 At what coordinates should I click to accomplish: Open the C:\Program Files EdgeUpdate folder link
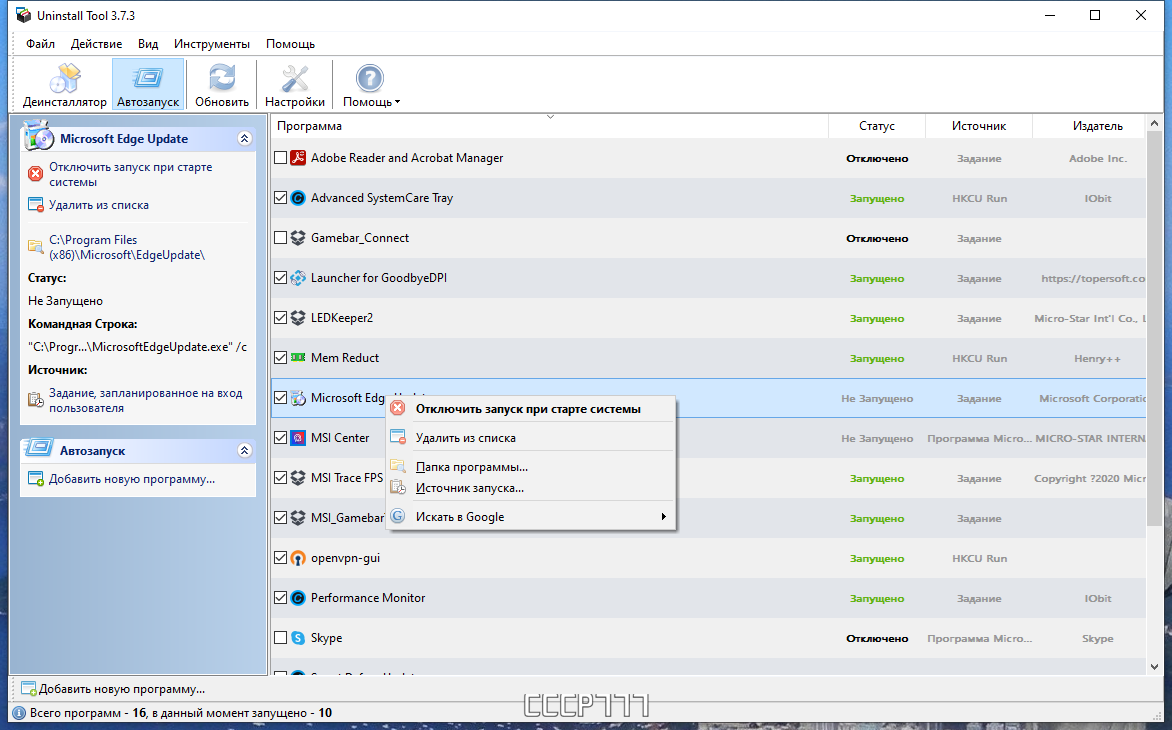tap(126, 247)
